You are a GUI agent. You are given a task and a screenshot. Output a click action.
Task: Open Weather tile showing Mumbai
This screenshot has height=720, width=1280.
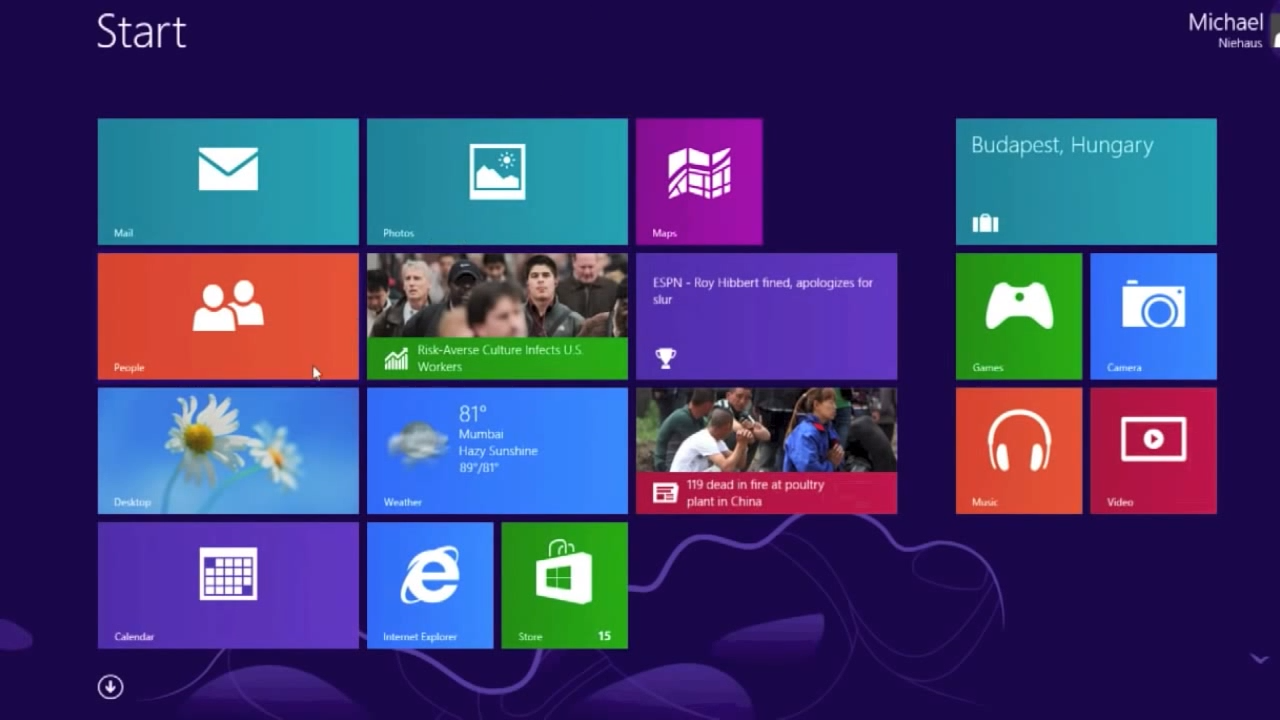(497, 451)
